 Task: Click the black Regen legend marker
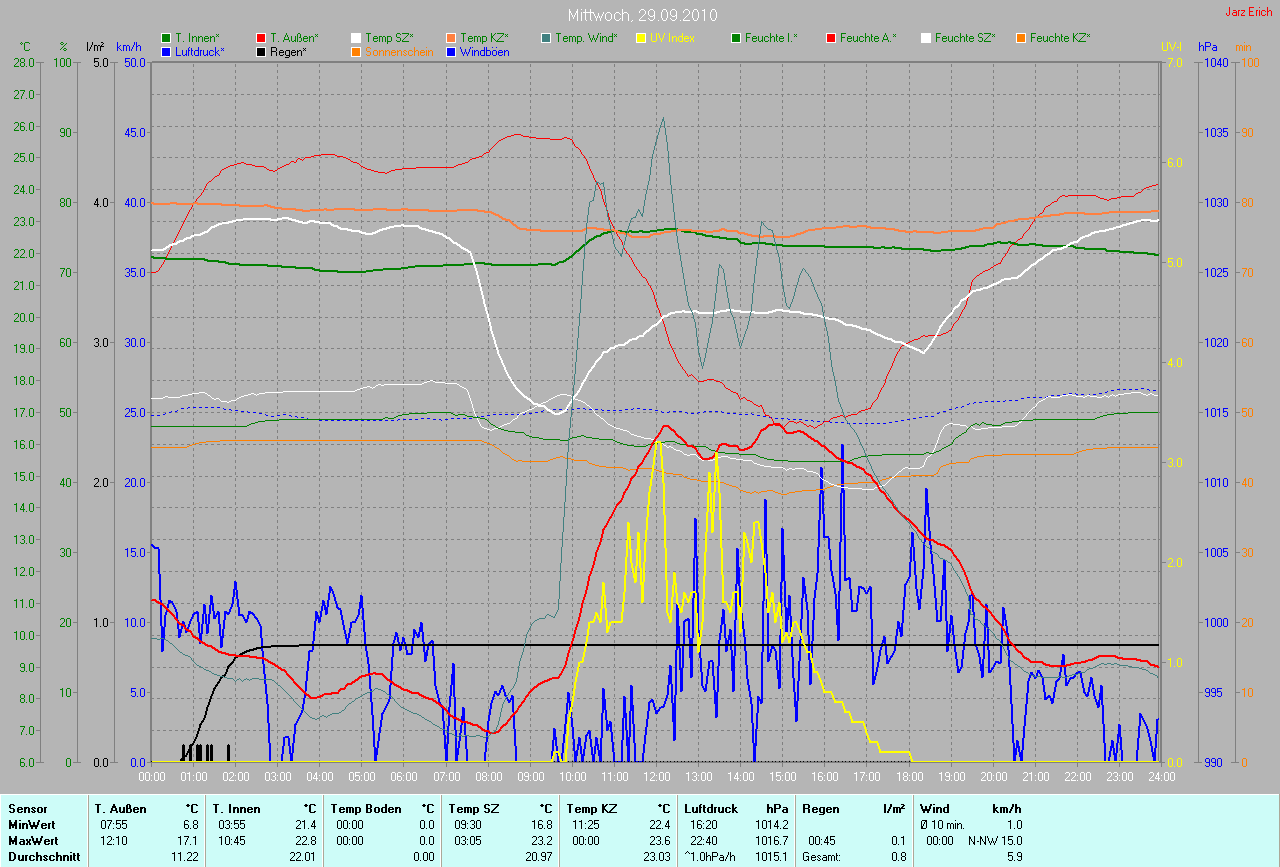pyautogui.click(x=262, y=51)
